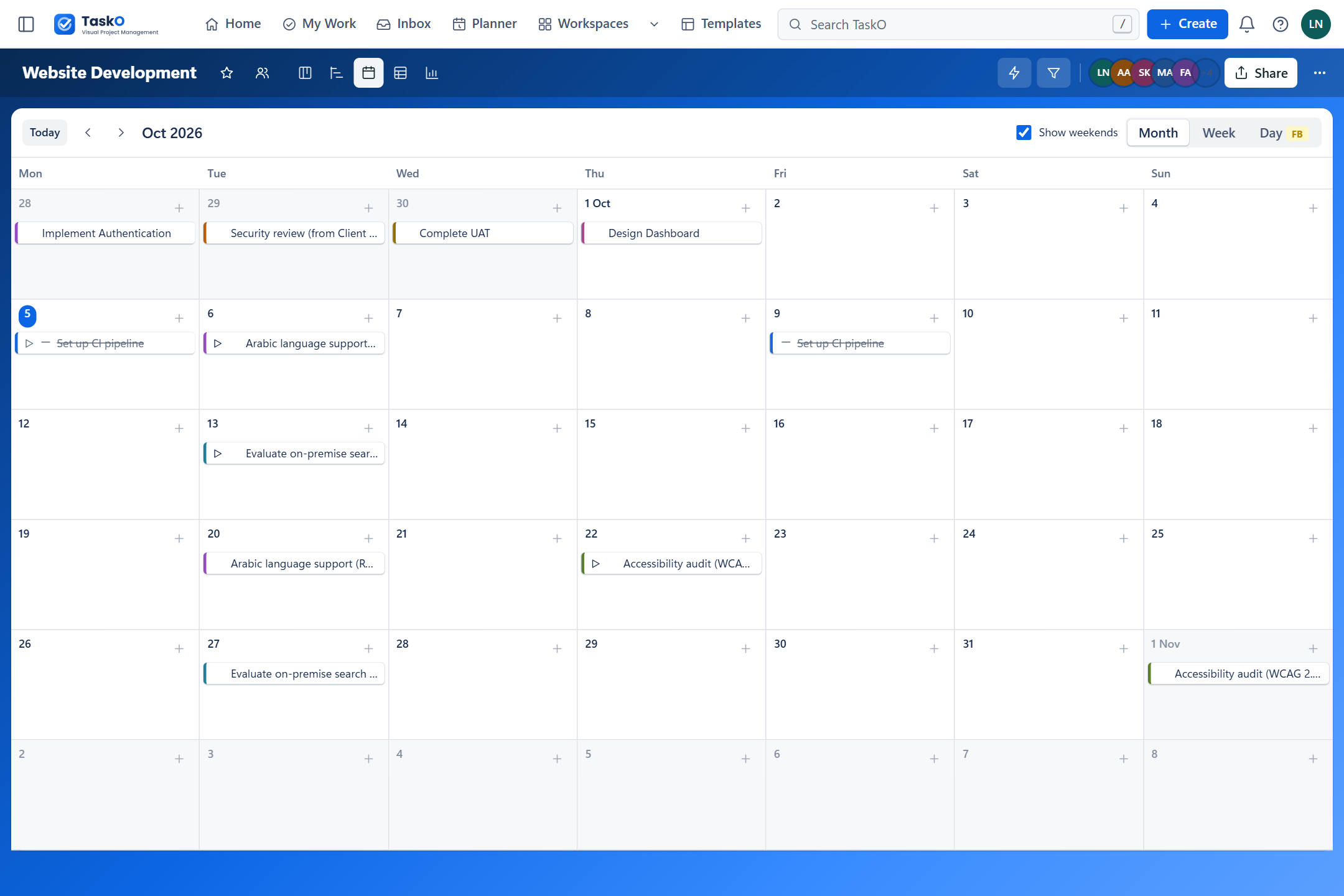Screen dimensions: 1344x896
Task: Click the Share button
Action: [x=1261, y=73]
